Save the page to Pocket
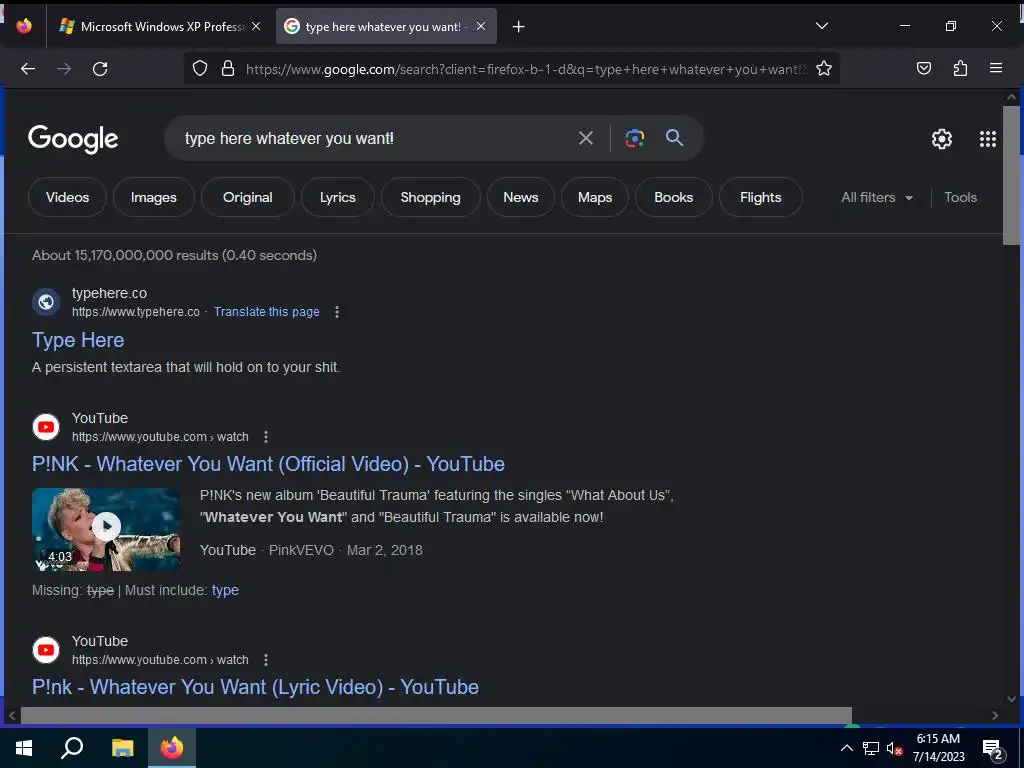Viewport: 1024px width, 768px height. point(923,69)
